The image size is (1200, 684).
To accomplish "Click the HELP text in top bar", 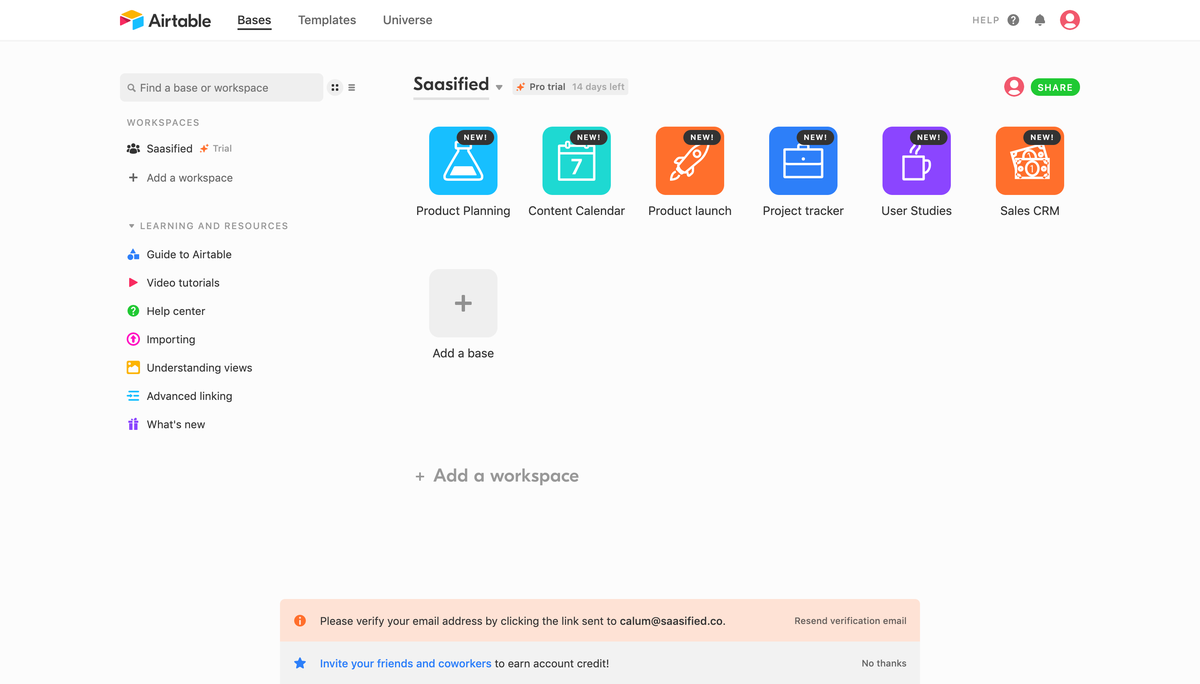I will 986,20.
